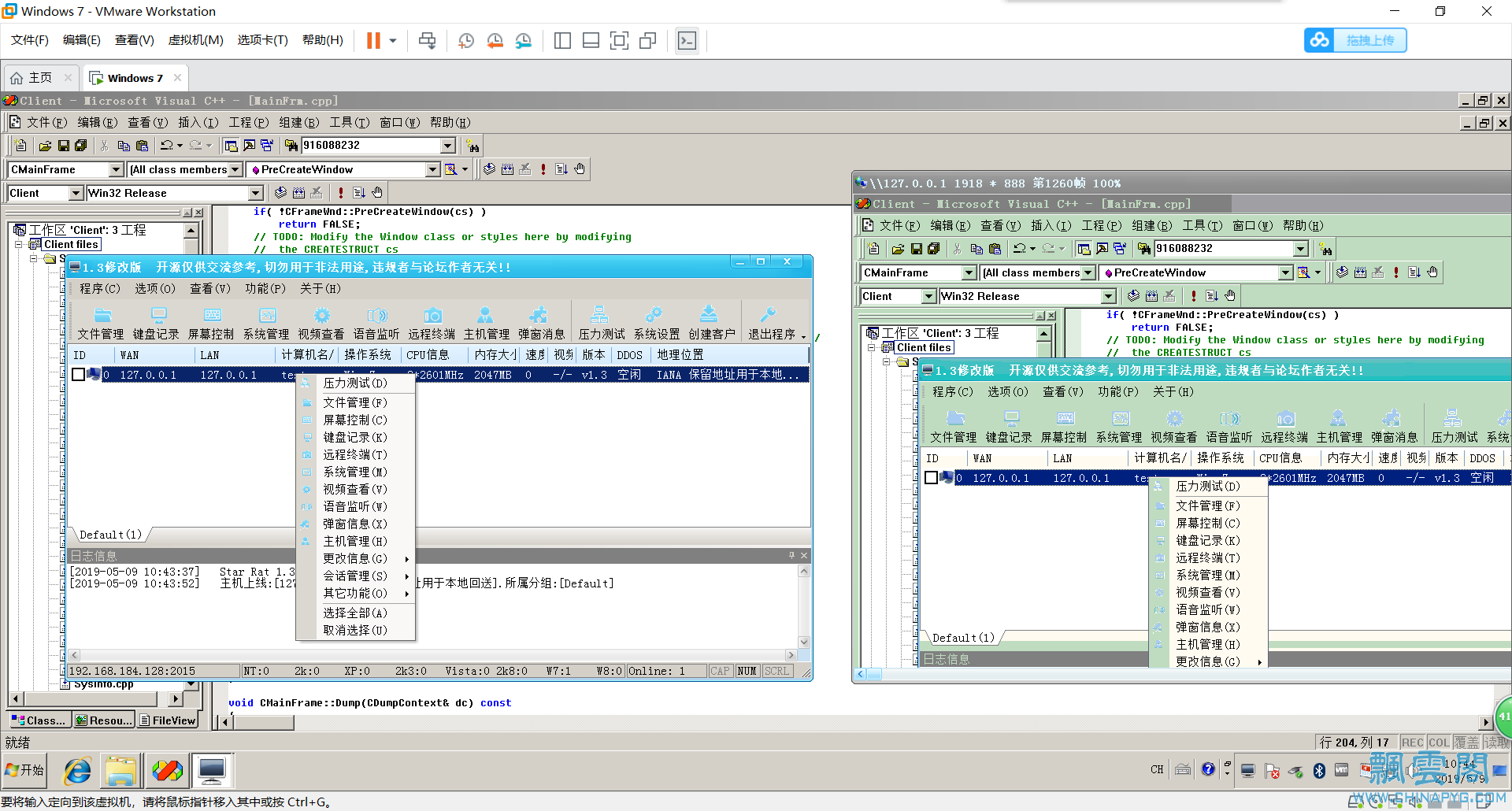Click the 开始 Start button
The image size is (1512, 811).
24,770
